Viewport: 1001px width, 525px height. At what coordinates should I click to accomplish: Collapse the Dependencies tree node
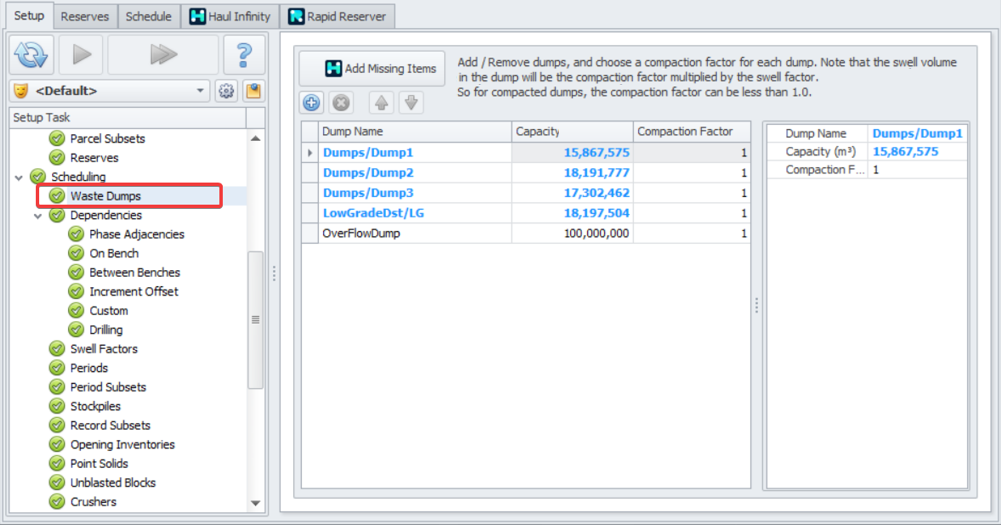tap(38, 216)
